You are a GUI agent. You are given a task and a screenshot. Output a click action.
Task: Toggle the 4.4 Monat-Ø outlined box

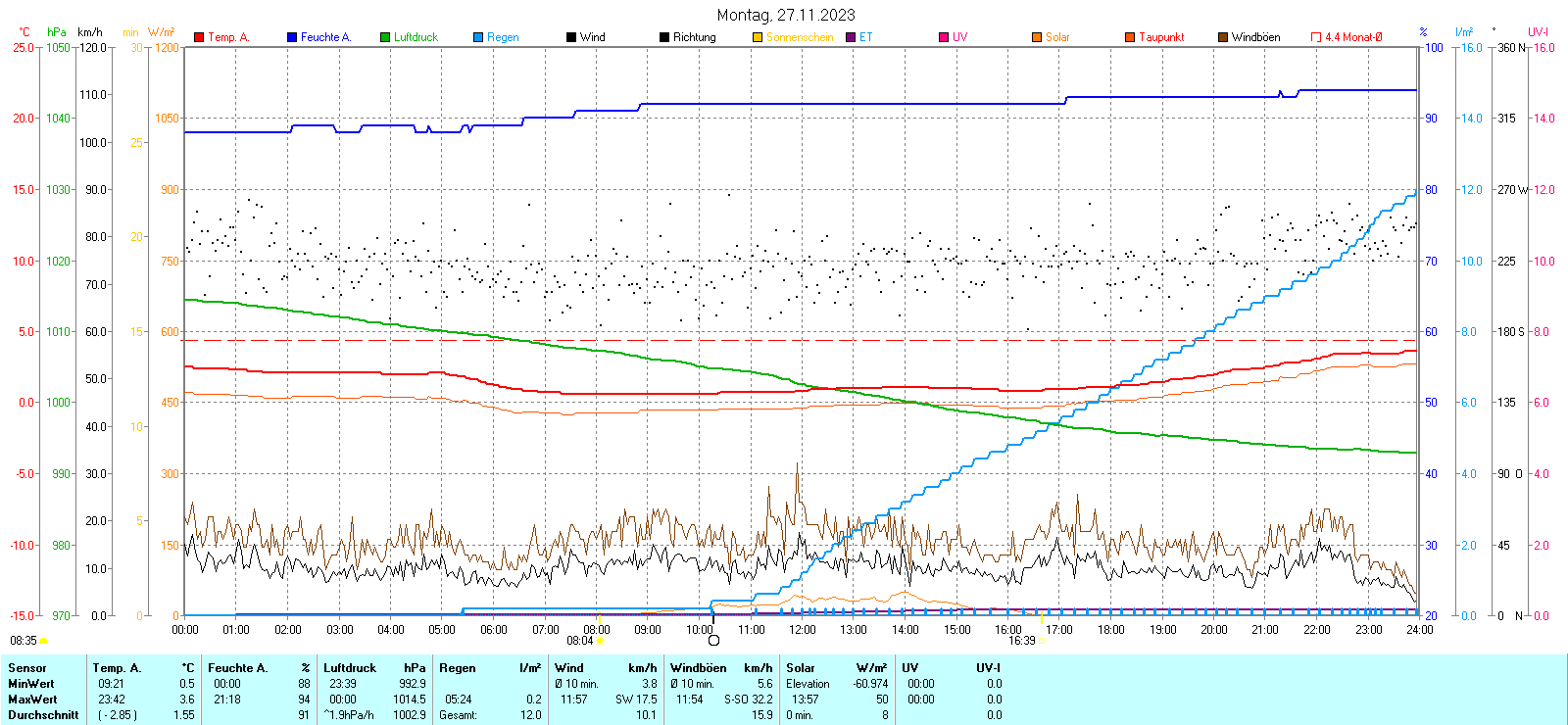click(1316, 37)
